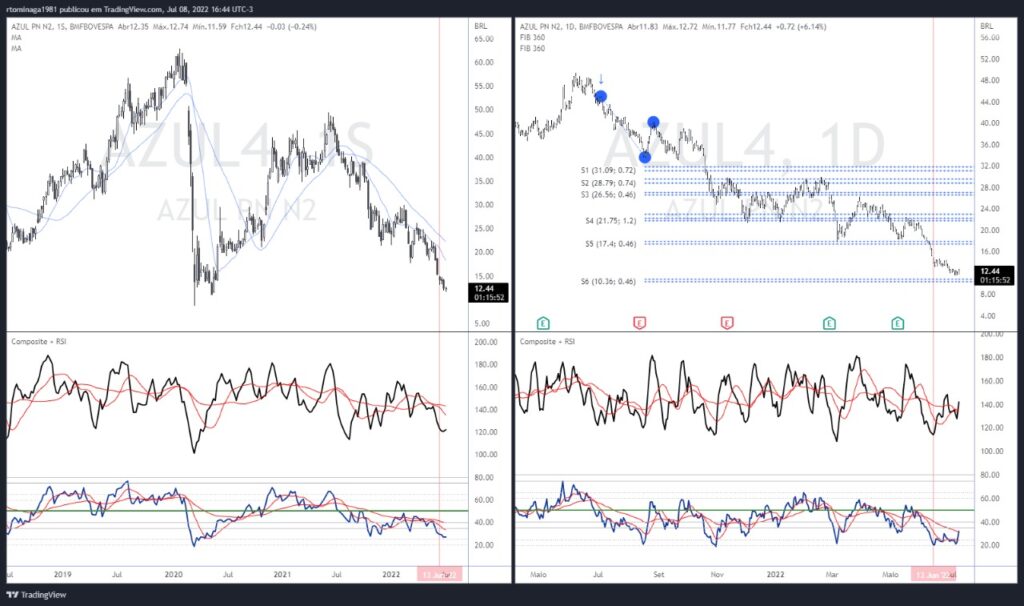Click 2021 on the weekly time axis
The width and height of the screenshot is (1024, 606).
coord(282,575)
